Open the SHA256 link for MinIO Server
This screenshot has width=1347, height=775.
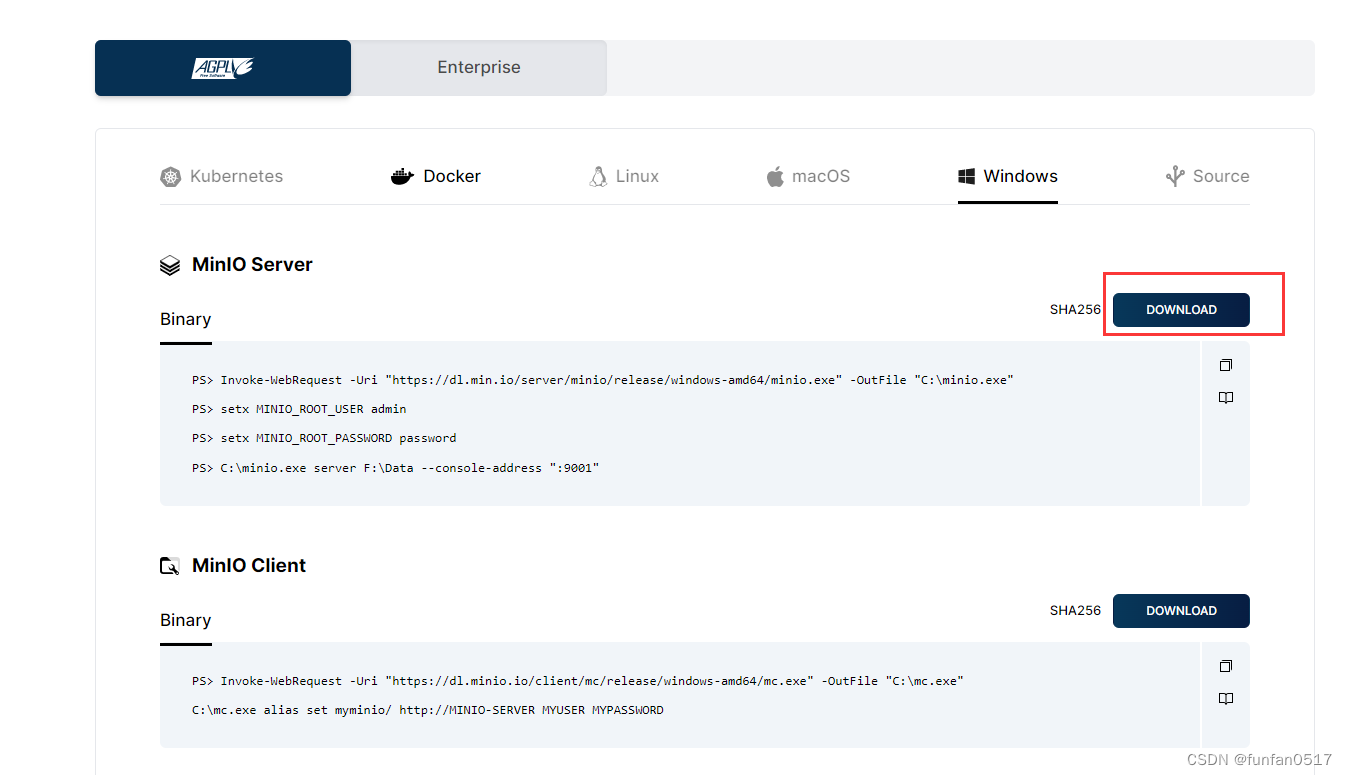coord(1075,310)
